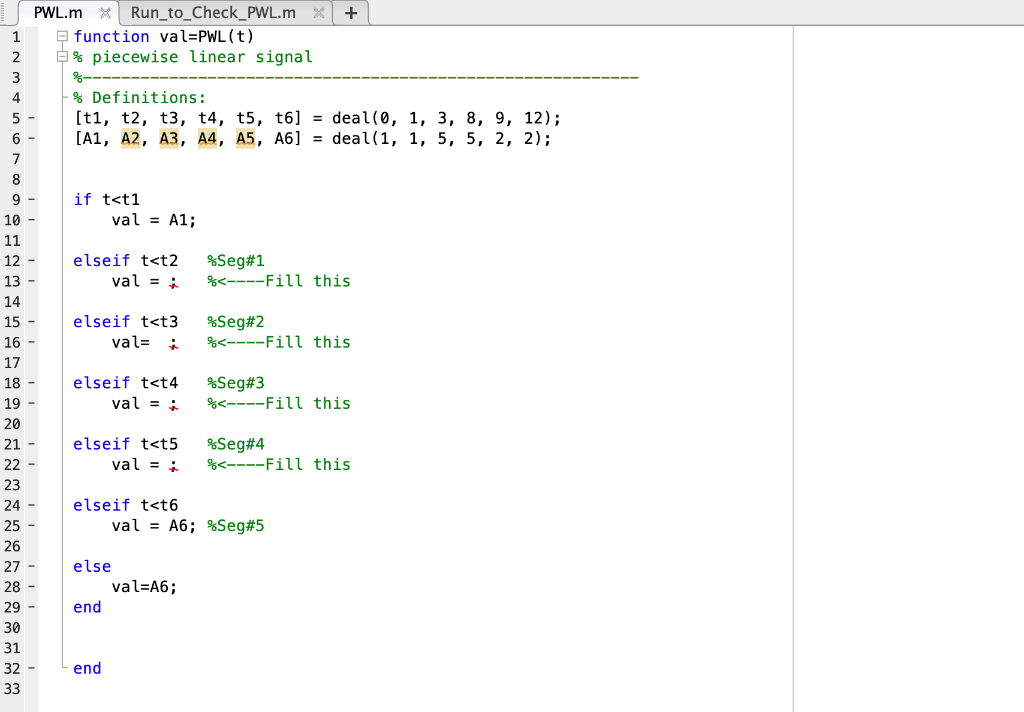Screen dimensions: 1024x712
Task: Select the highlighted variable A5
Action: [245, 138]
